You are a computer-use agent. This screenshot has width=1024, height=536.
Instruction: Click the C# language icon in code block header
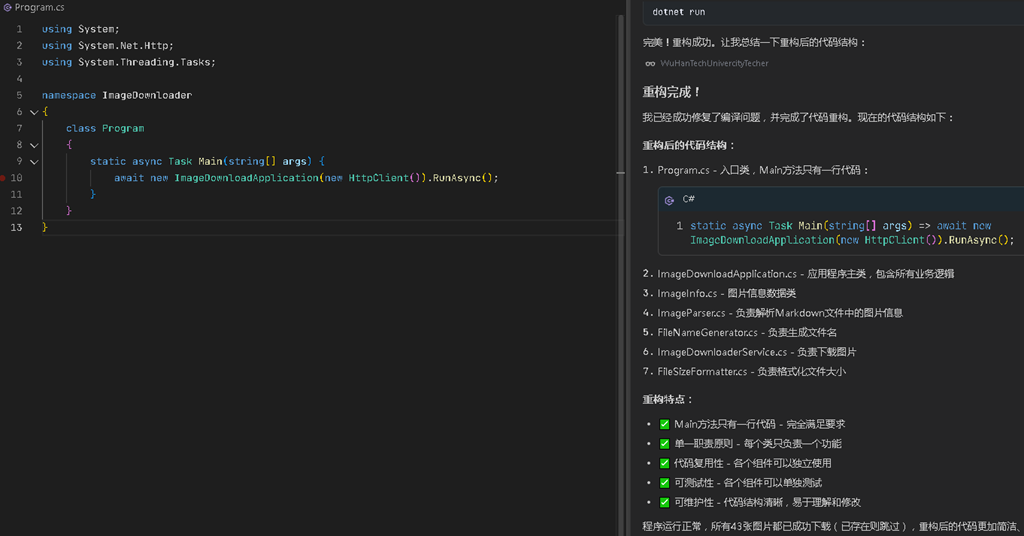tap(669, 200)
